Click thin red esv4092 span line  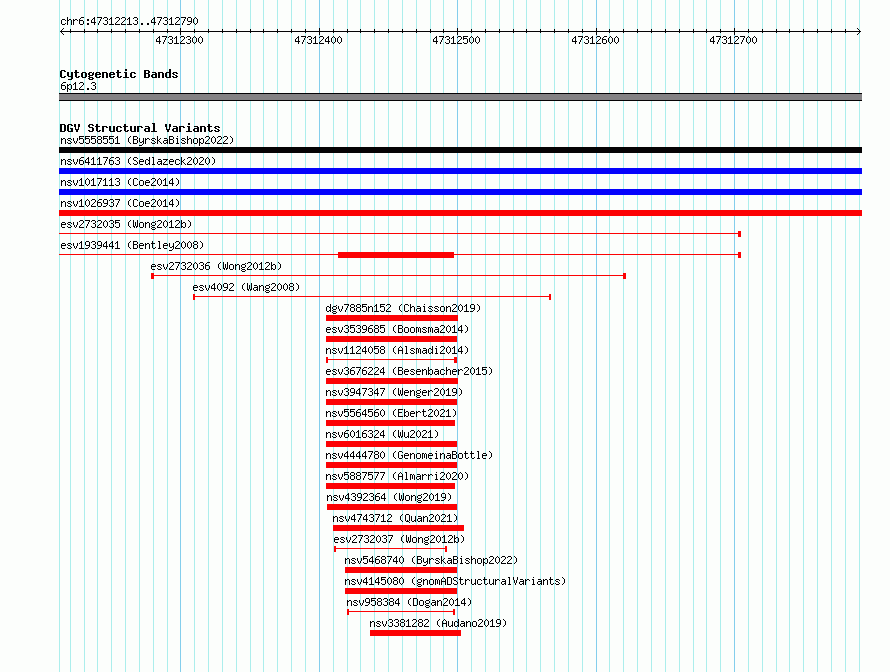tap(372, 297)
